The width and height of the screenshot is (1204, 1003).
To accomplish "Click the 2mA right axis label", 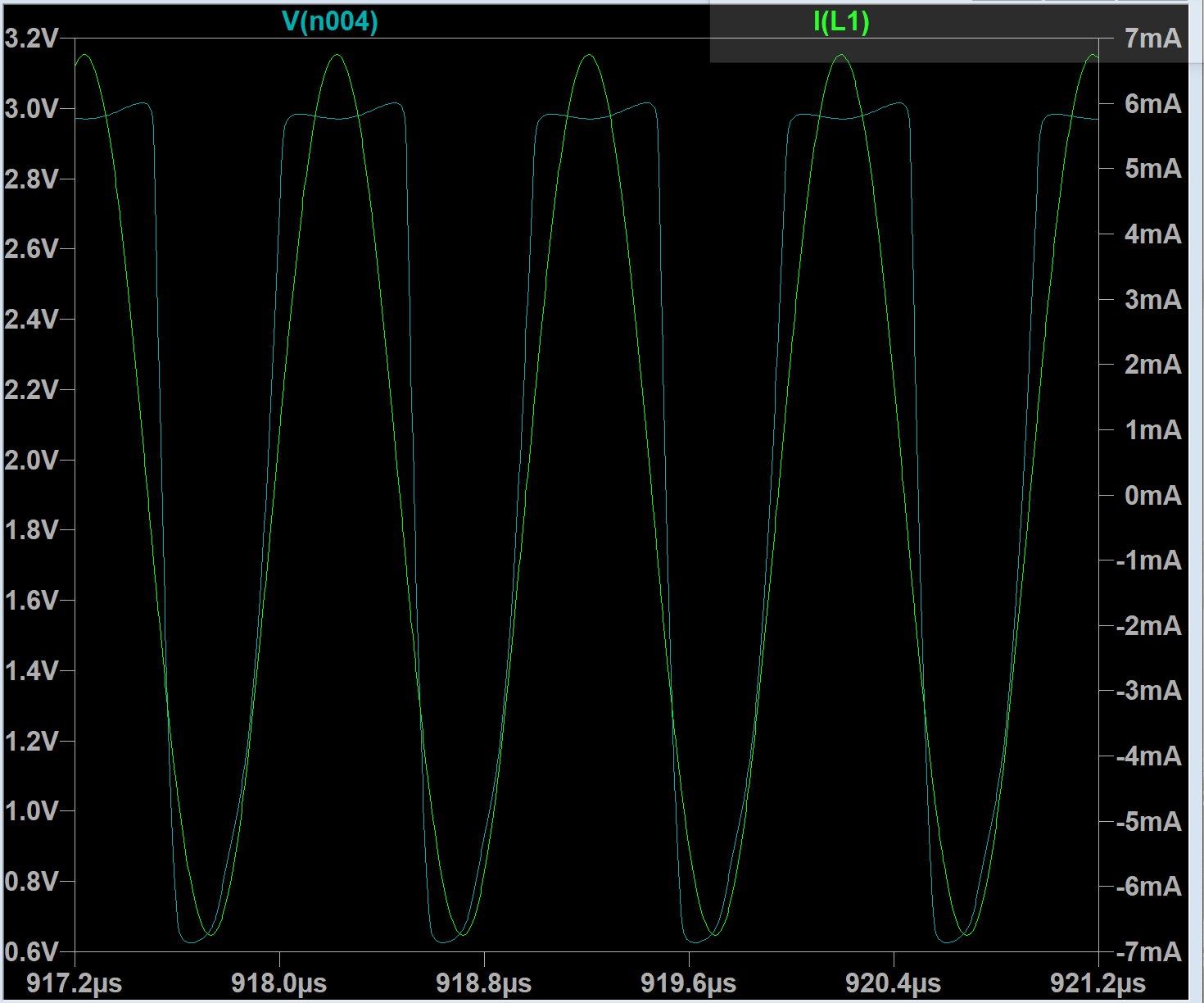I will (x=1153, y=364).
